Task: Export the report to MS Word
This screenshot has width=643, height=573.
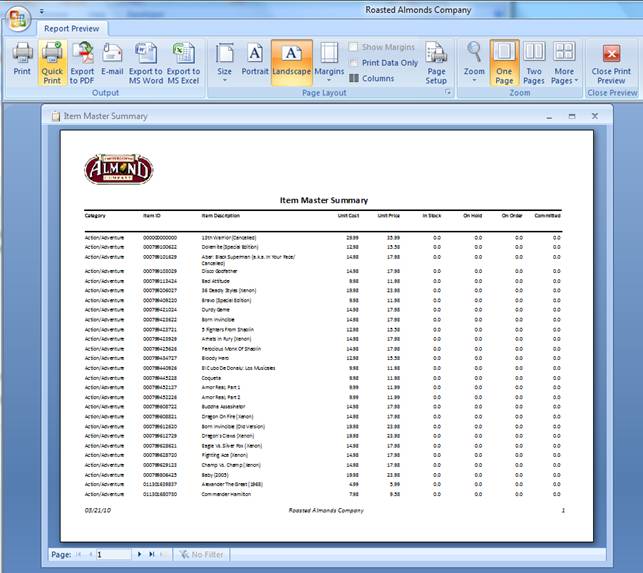Action: 146,62
